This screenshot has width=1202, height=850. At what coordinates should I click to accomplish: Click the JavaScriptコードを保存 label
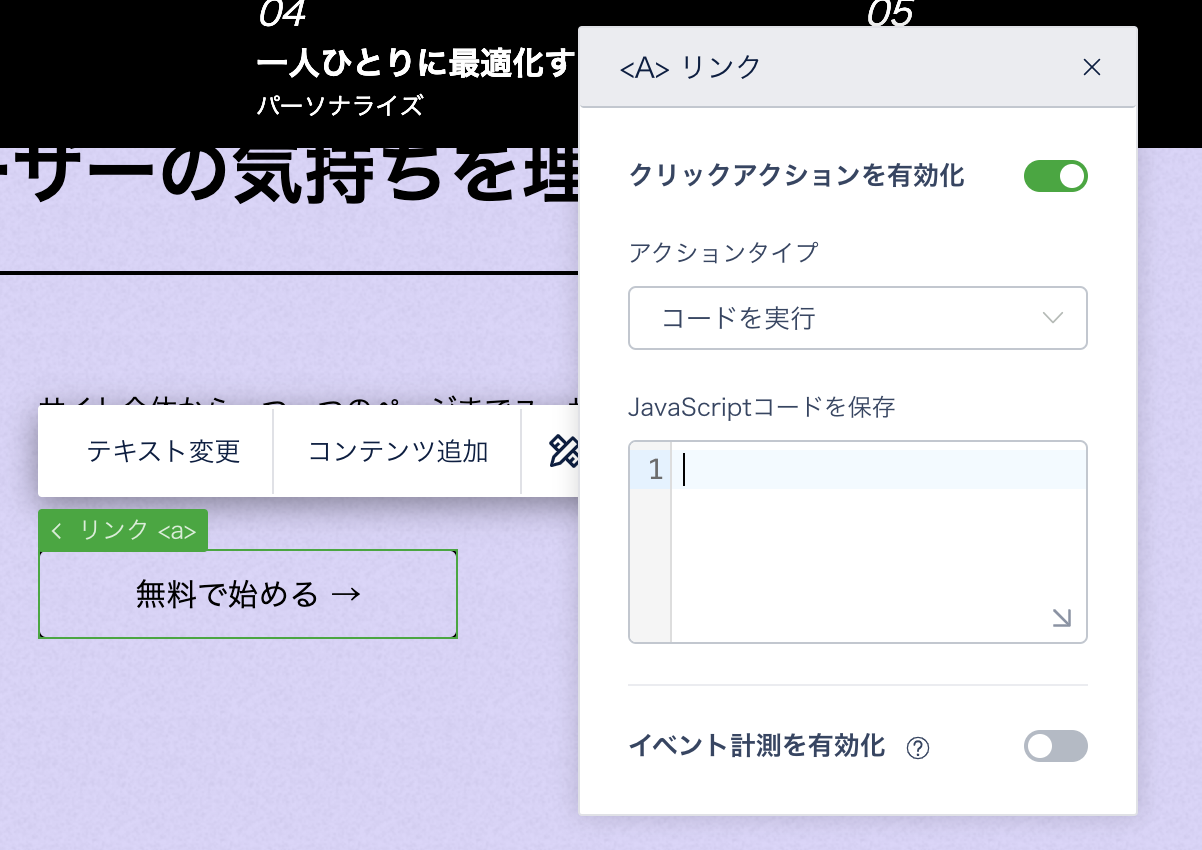coord(761,407)
